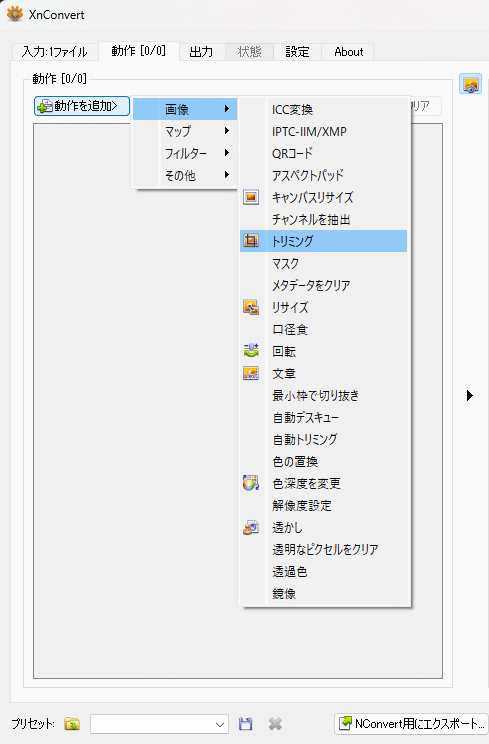Click the 色深度を変更 icon
The height and width of the screenshot is (744, 489).
251,484
